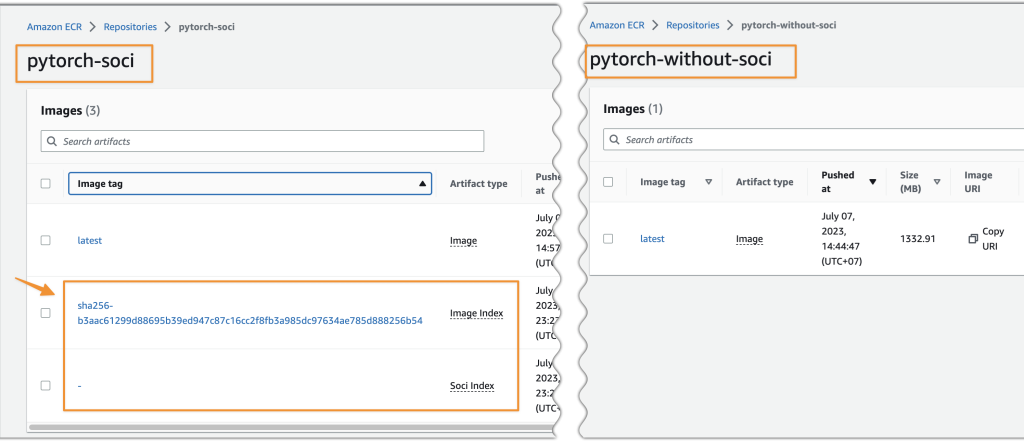Click Copy URI for the latest image
This screenshot has height=441, width=1024.
[x=992, y=239]
